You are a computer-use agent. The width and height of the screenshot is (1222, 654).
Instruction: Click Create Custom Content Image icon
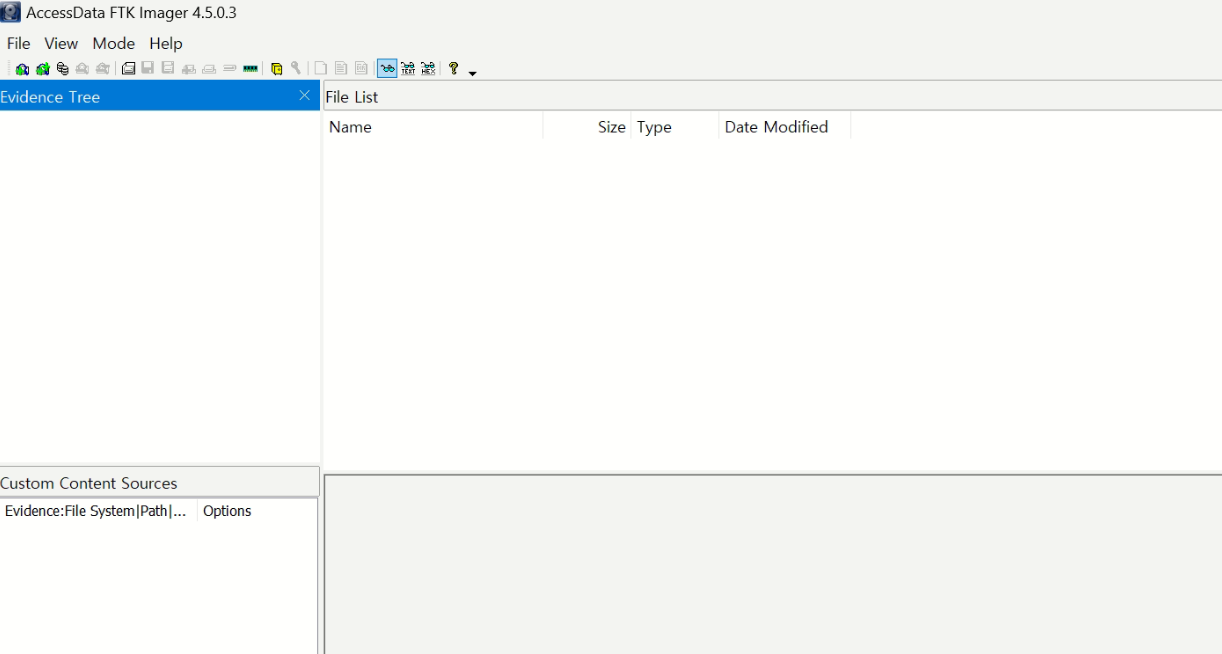click(x=209, y=69)
